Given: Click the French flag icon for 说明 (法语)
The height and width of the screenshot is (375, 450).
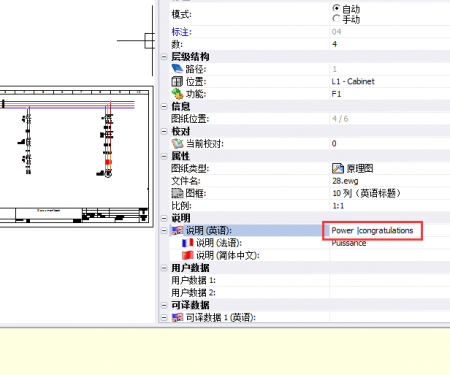Looking at the screenshot, I should [x=188, y=243].
